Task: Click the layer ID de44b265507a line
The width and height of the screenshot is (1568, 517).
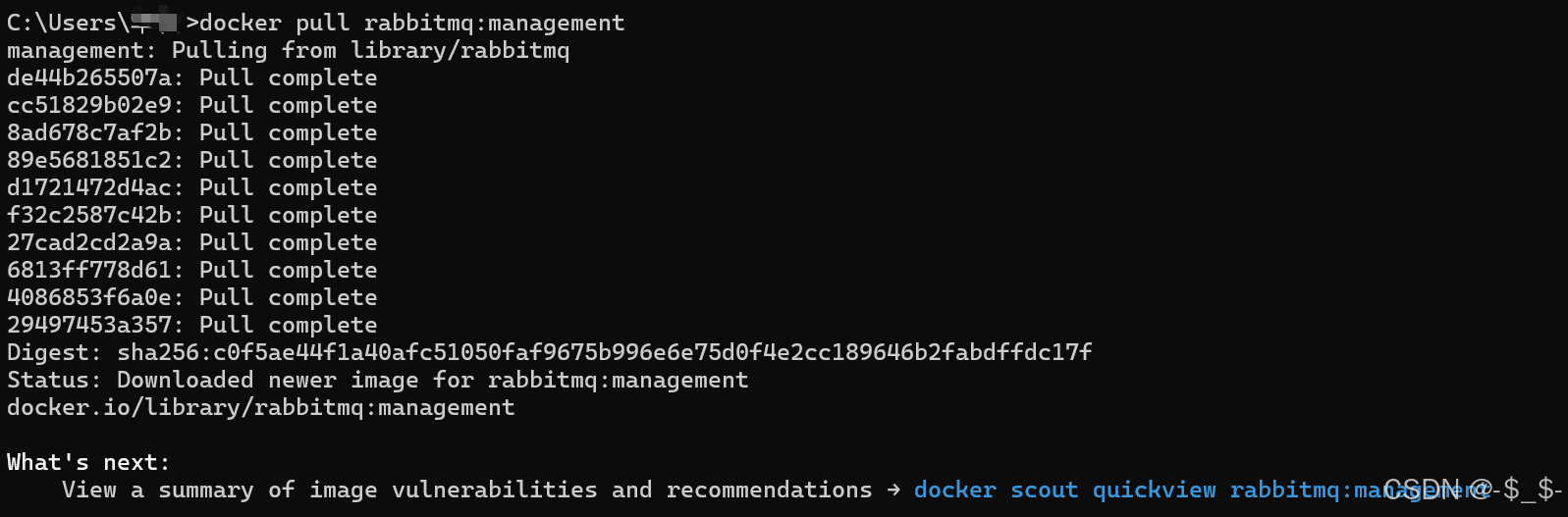Action: (191, 78)
